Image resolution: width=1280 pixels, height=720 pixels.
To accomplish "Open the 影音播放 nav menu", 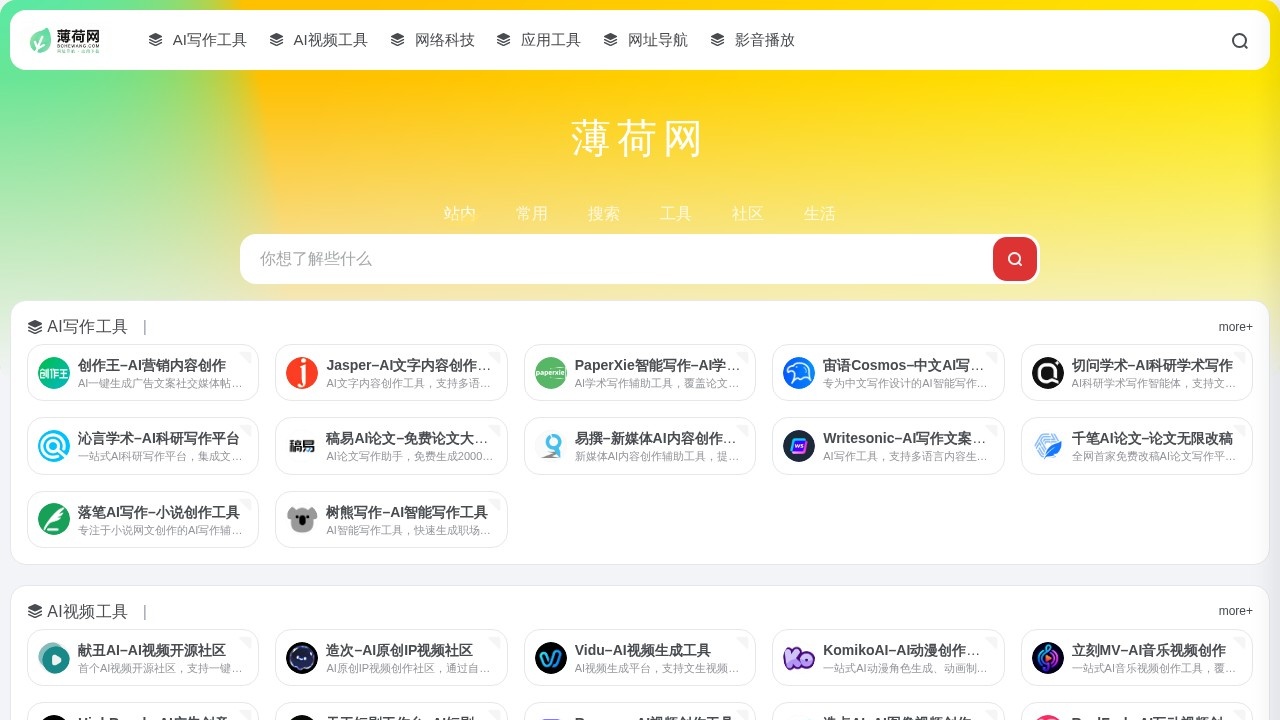I will tap(752, 40).
